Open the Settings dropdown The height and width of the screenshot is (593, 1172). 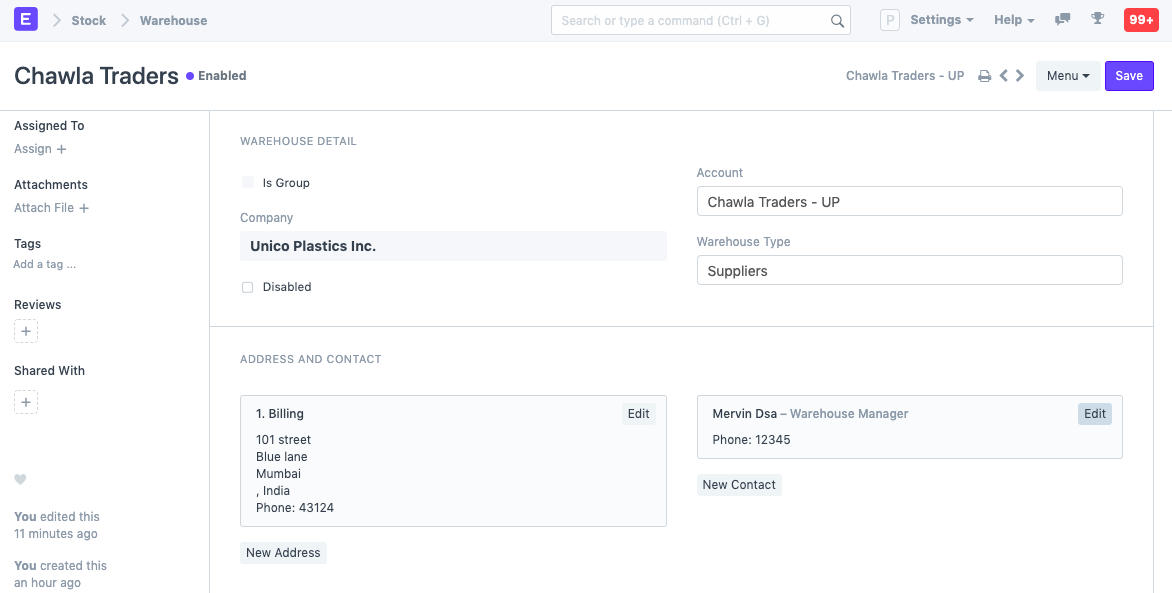(x=941, y=20)
